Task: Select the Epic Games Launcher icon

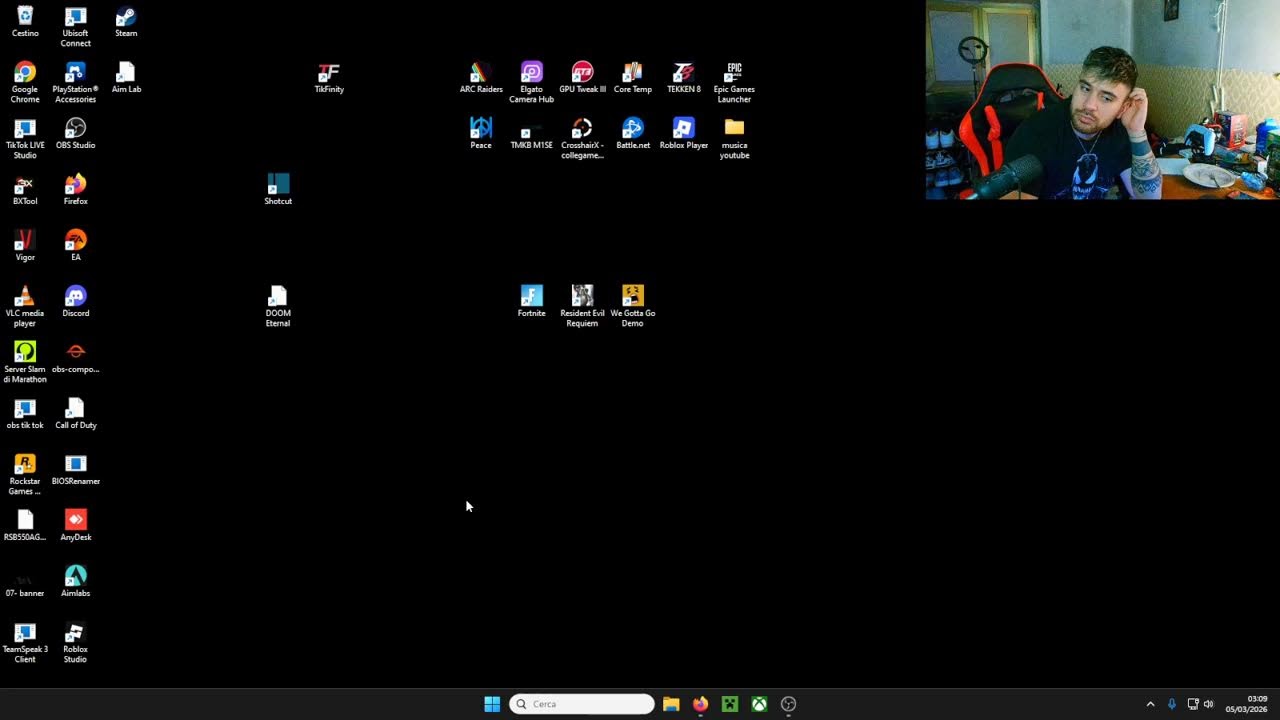Action: [734, 82]
